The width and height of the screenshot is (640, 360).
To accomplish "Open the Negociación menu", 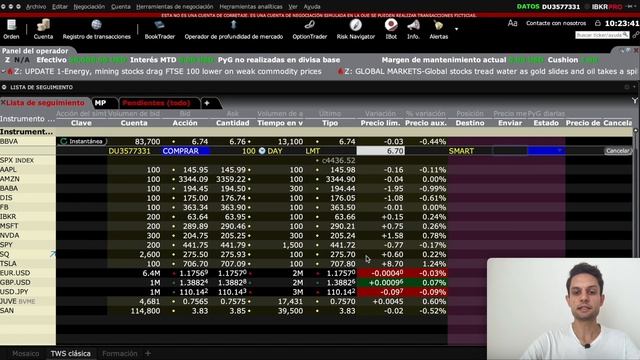I will click(x=89, y=7).
